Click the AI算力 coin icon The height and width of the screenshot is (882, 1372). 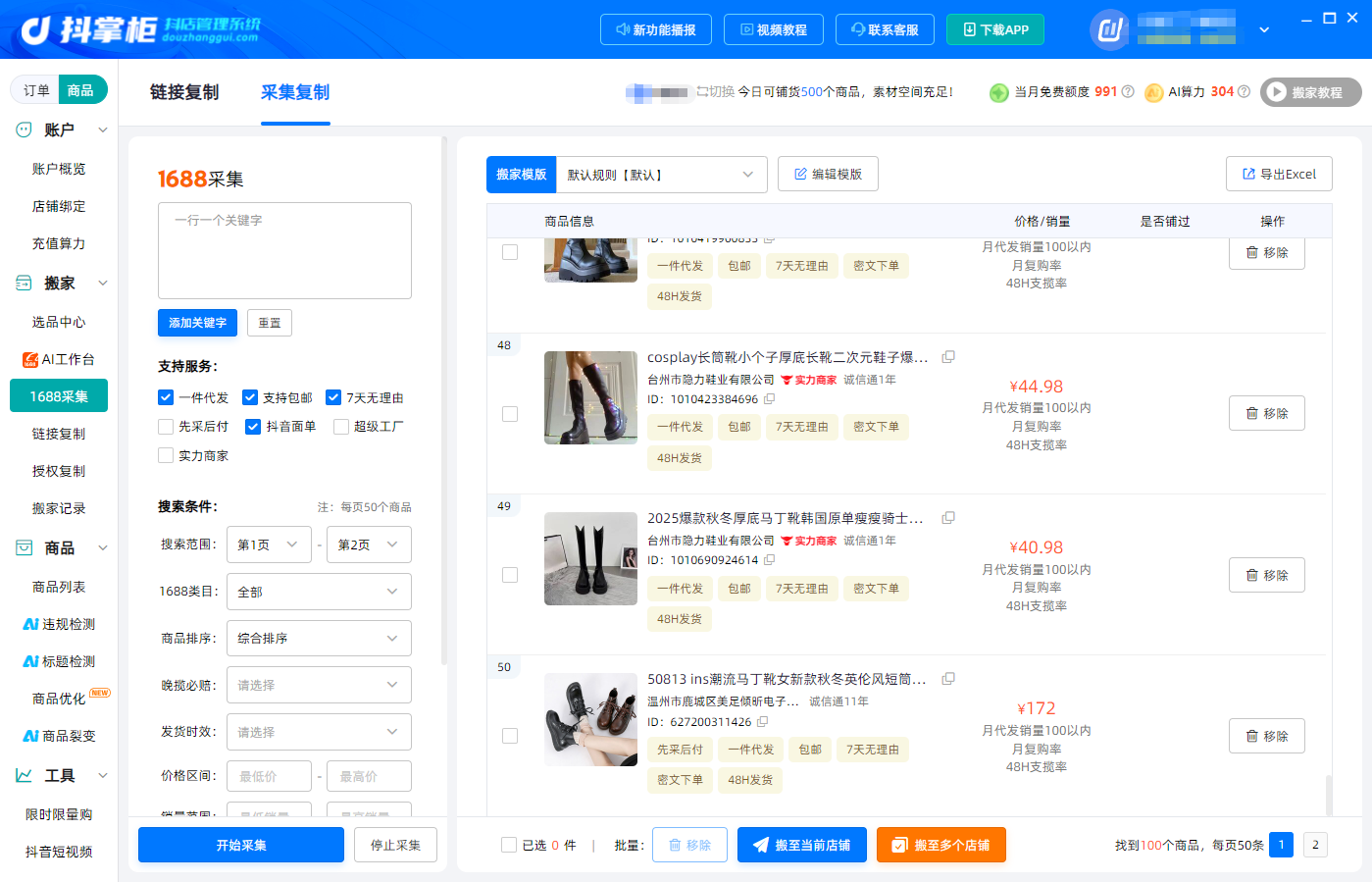tap(1154, 92)
